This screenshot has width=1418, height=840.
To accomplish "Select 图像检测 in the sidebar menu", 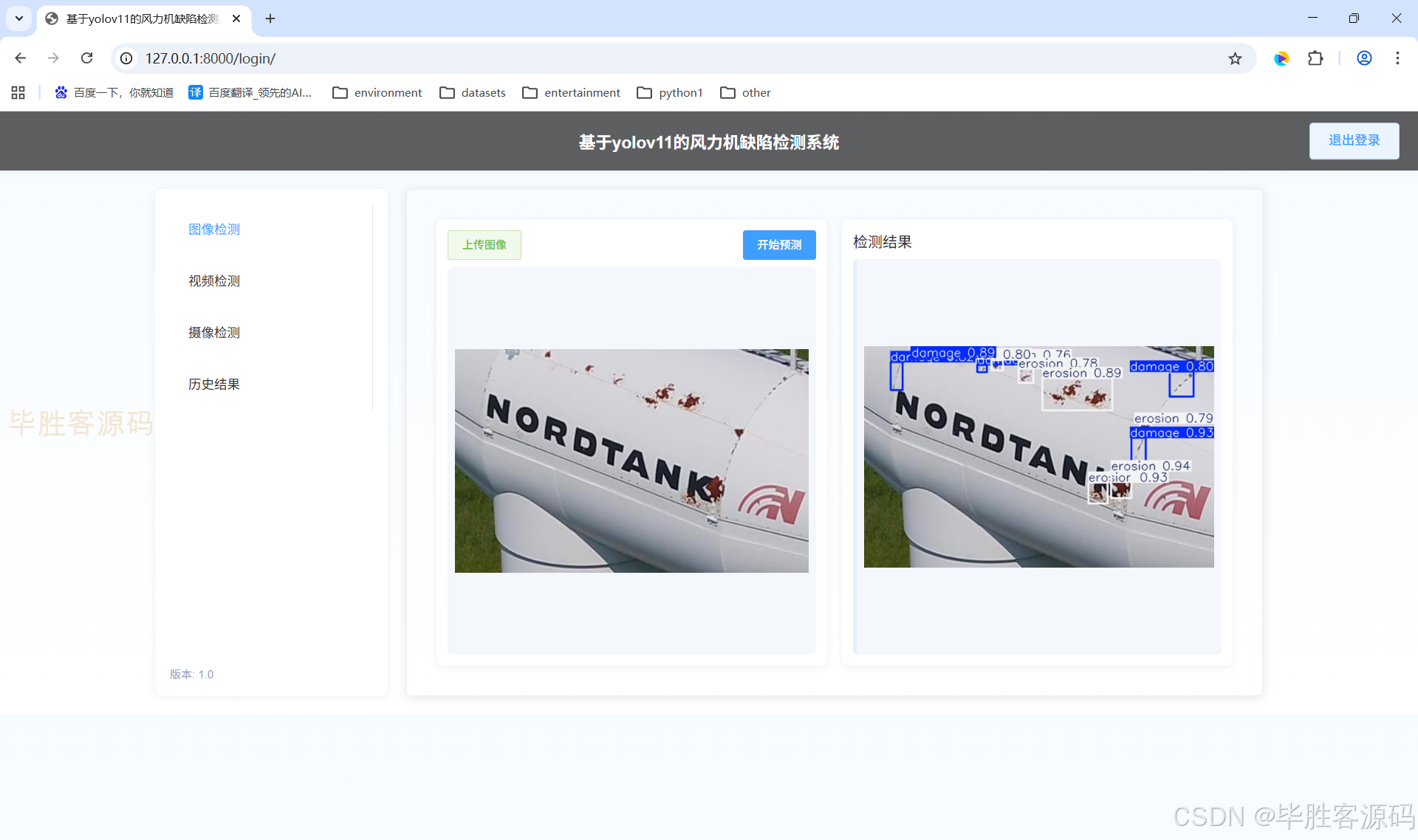I will pyautogui.click(x=214, y=230).
